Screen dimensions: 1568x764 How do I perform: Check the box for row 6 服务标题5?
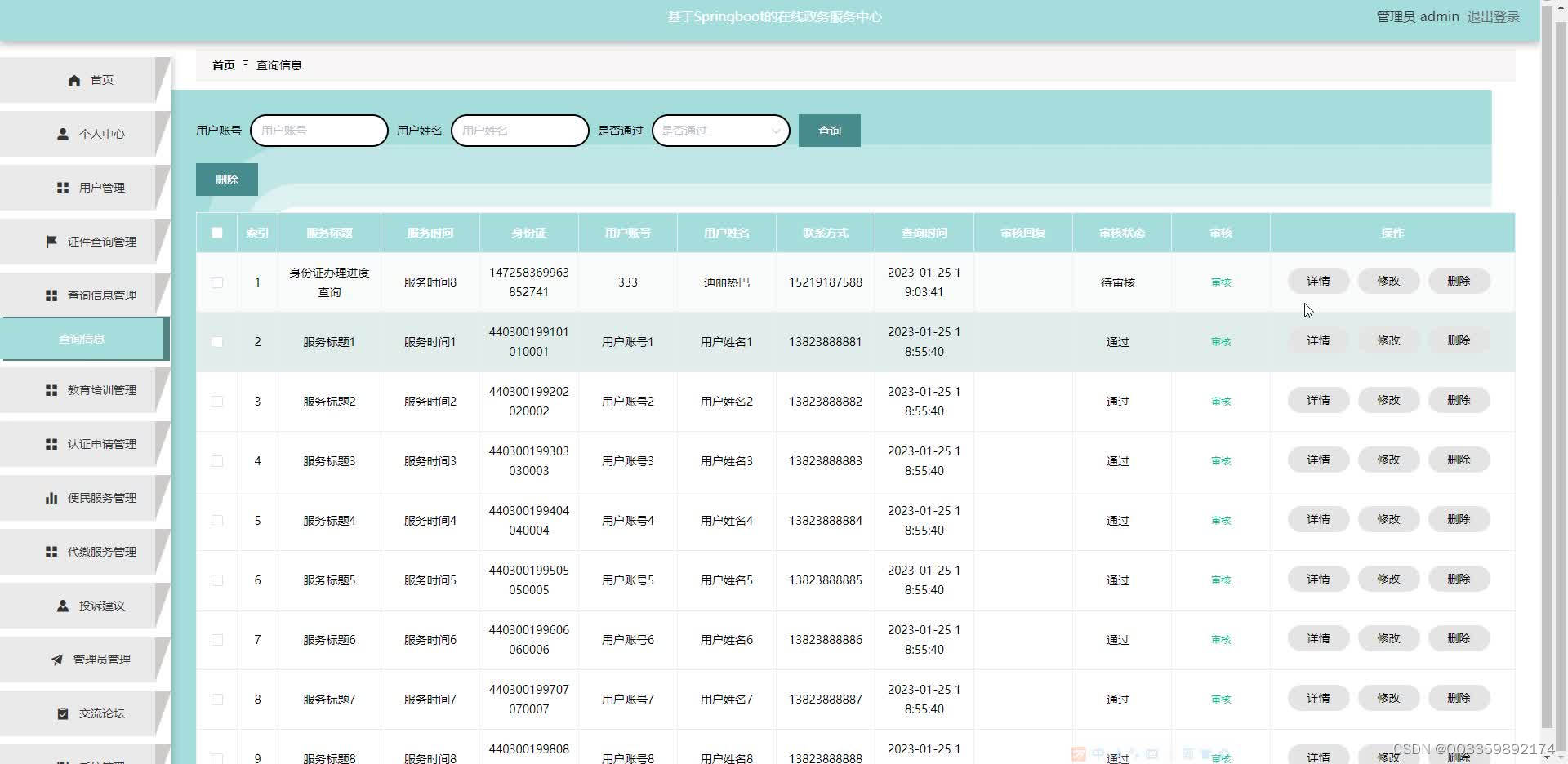[x=217, y=580]
